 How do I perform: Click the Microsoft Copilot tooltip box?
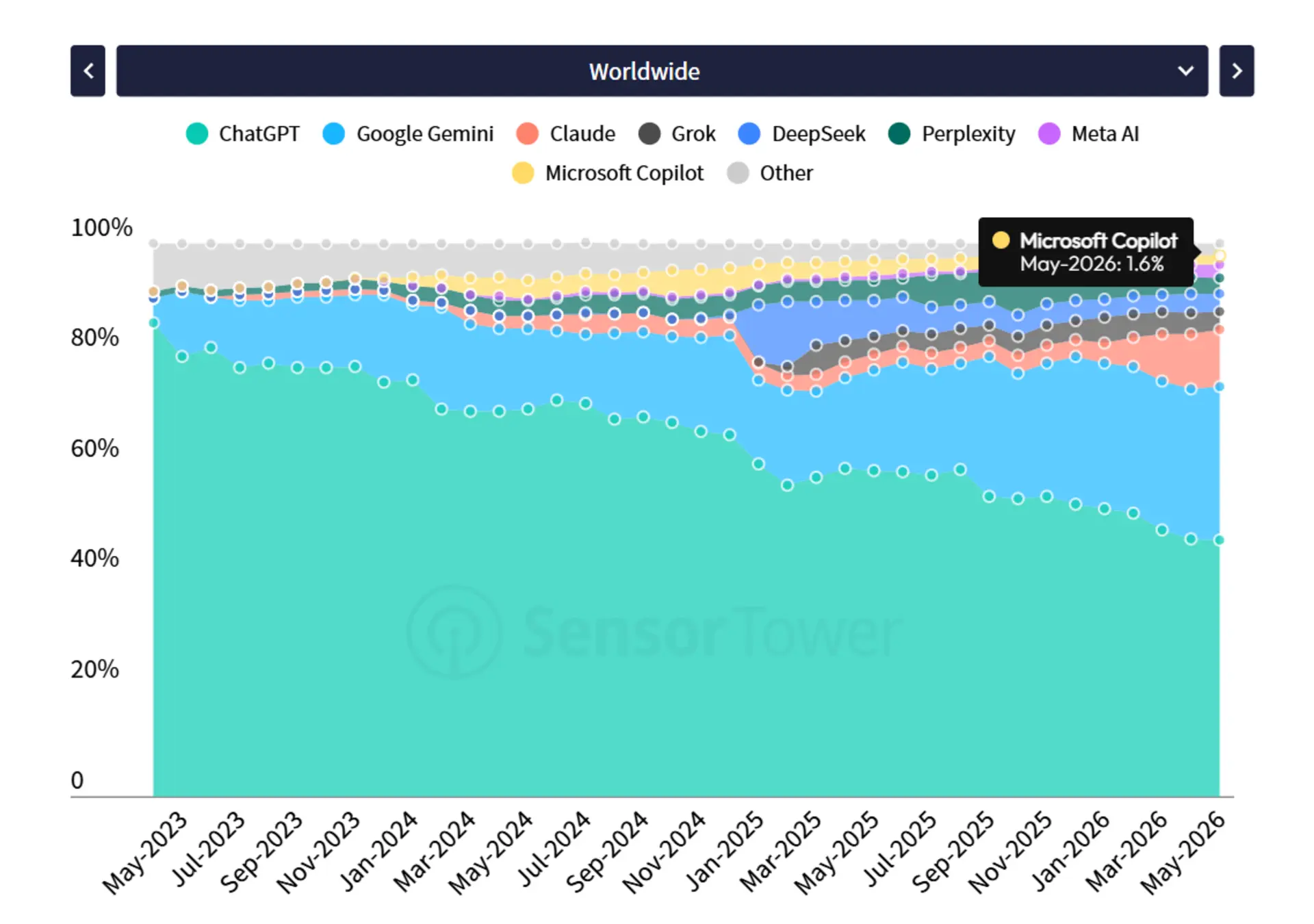1086,252
